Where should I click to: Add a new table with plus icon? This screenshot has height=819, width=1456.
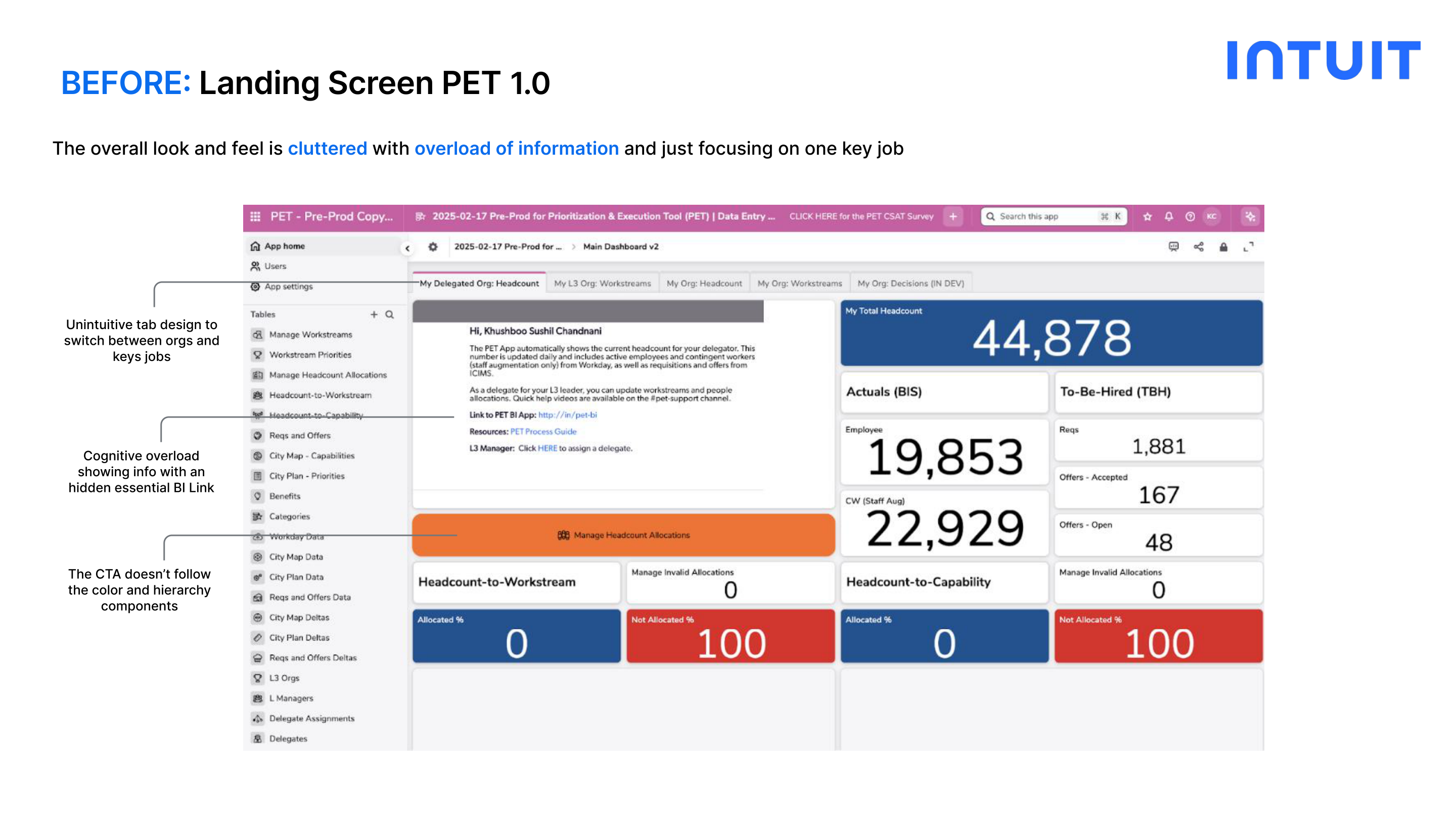374,314
